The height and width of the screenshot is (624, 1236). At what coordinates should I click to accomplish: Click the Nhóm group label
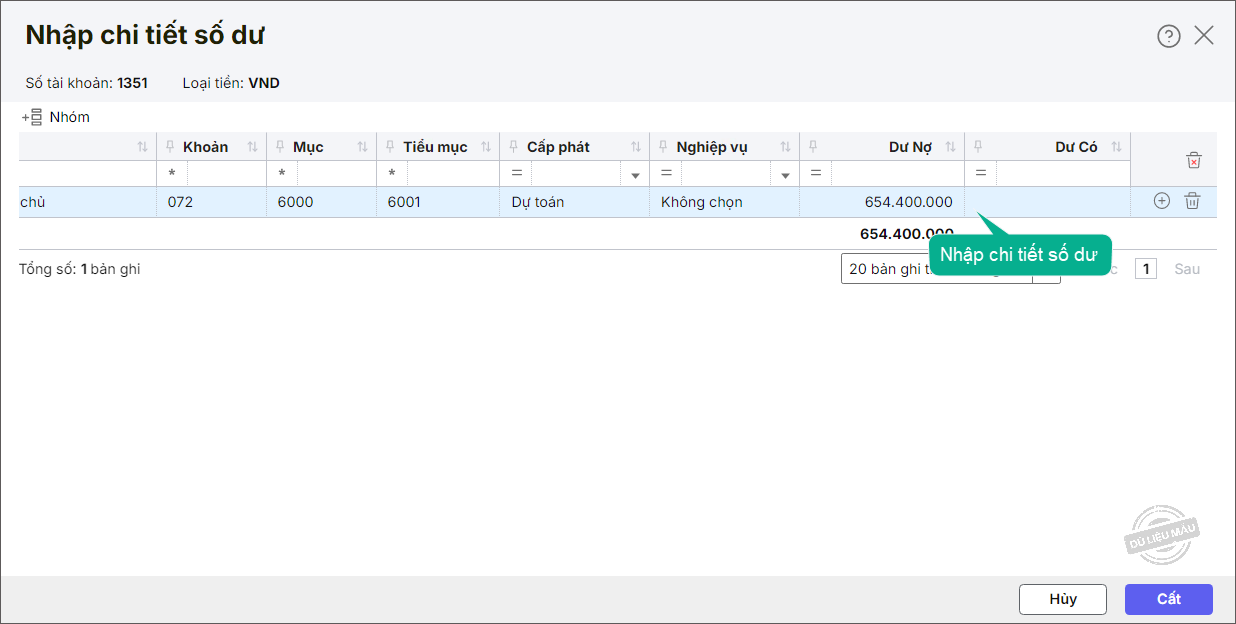click(70, 117)
